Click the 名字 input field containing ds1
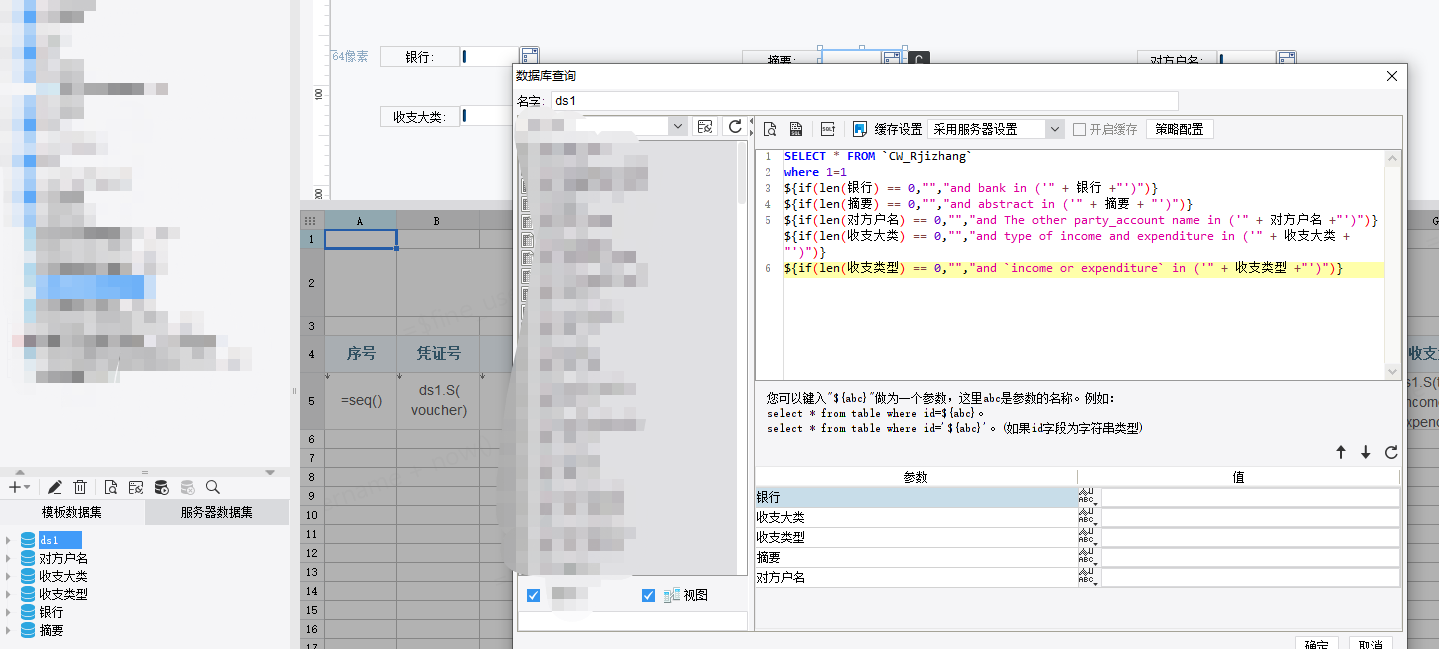Screen dimensions: 1439x649 point(864,101)
